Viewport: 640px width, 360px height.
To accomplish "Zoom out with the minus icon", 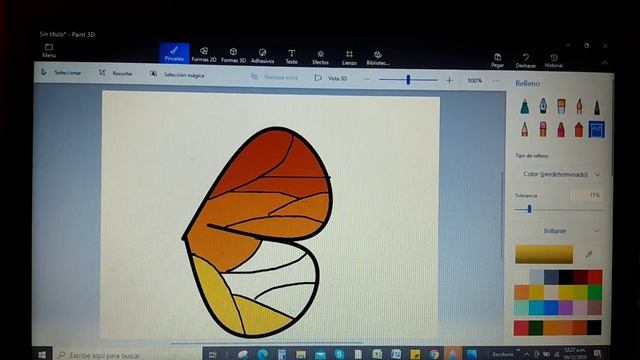I will (x=367, y=79).
